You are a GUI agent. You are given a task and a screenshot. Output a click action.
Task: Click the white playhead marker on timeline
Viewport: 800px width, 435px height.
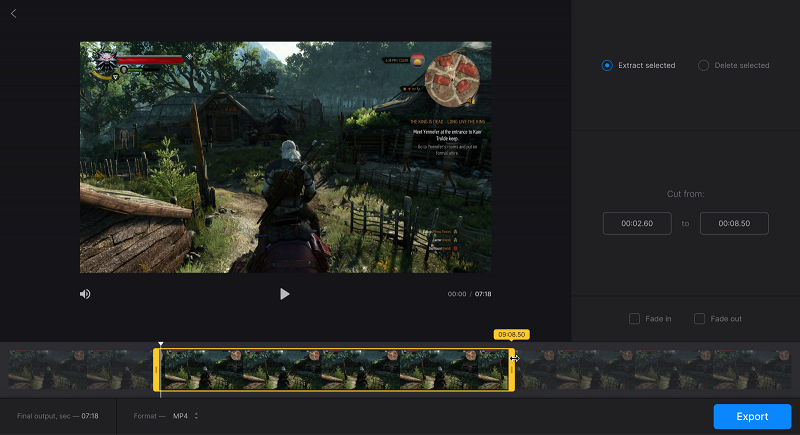pos(161,345)
